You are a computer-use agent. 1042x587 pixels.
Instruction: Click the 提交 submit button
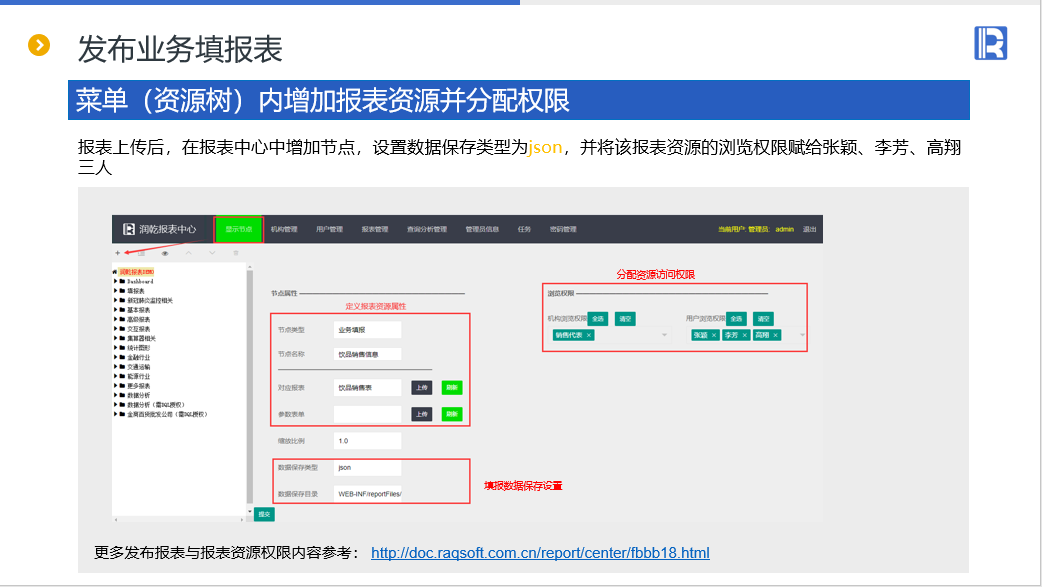pos(264,515)
